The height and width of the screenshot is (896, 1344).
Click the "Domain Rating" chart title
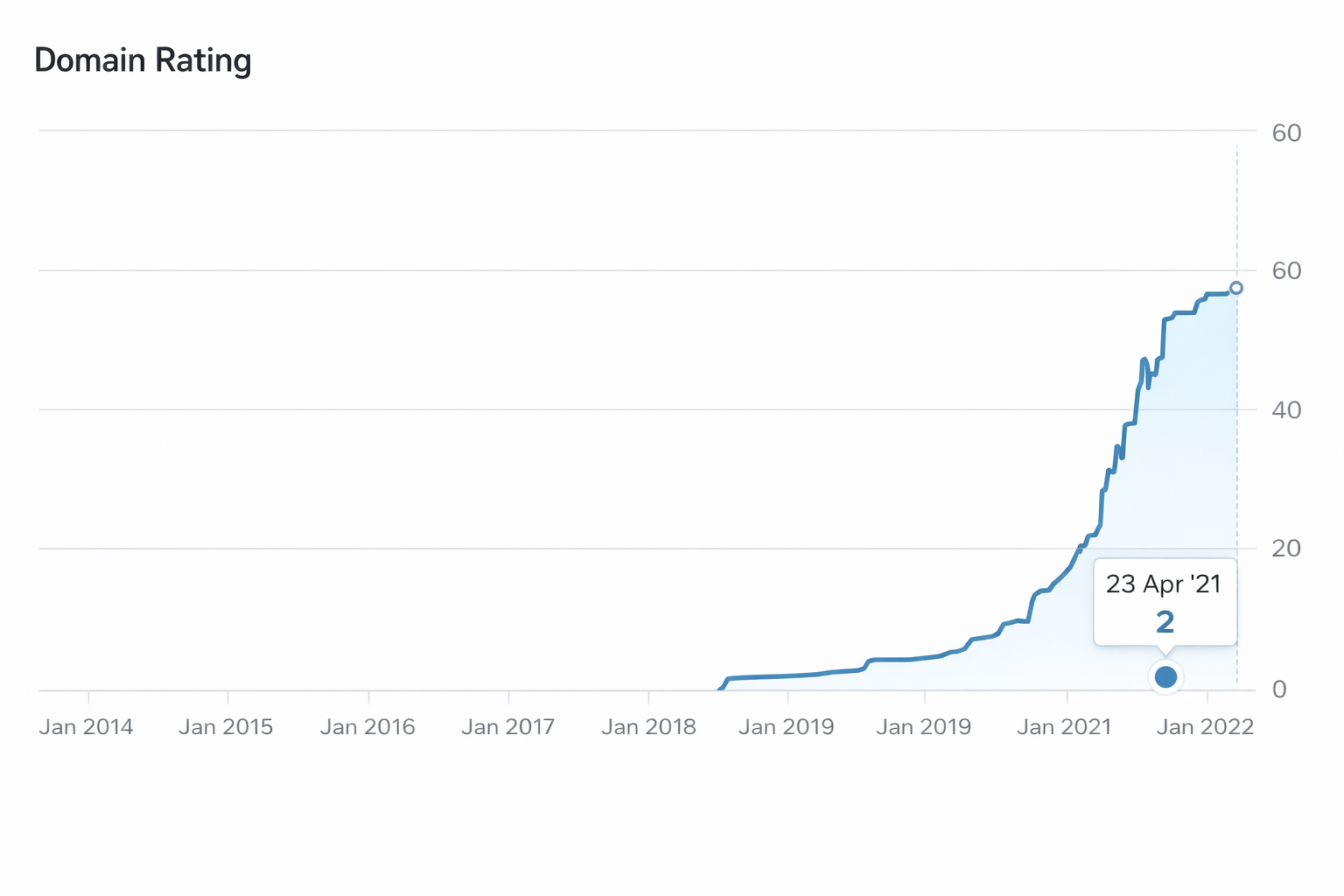click(143, 60)
